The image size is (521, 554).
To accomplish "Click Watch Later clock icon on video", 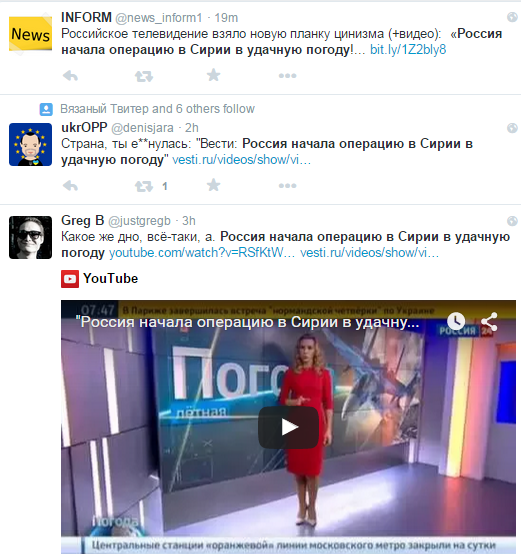I will (456, 321).
